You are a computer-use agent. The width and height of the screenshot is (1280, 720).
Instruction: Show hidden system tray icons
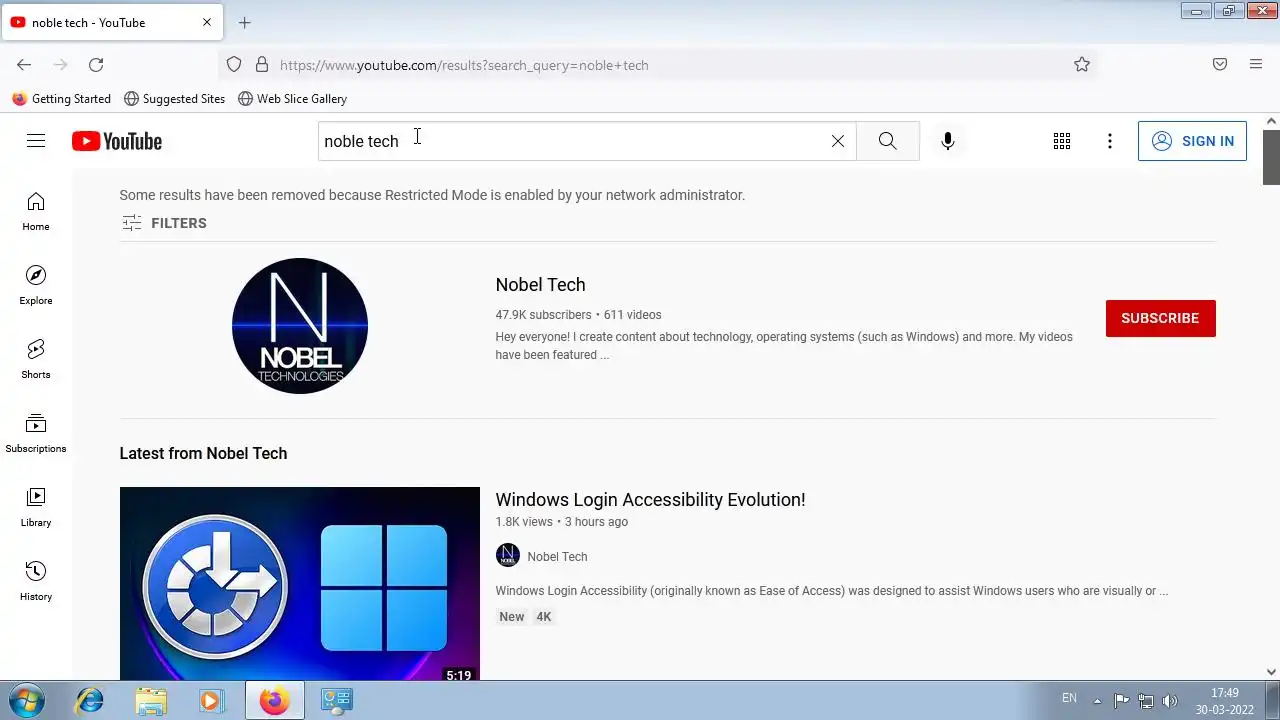click(1097, 701)
